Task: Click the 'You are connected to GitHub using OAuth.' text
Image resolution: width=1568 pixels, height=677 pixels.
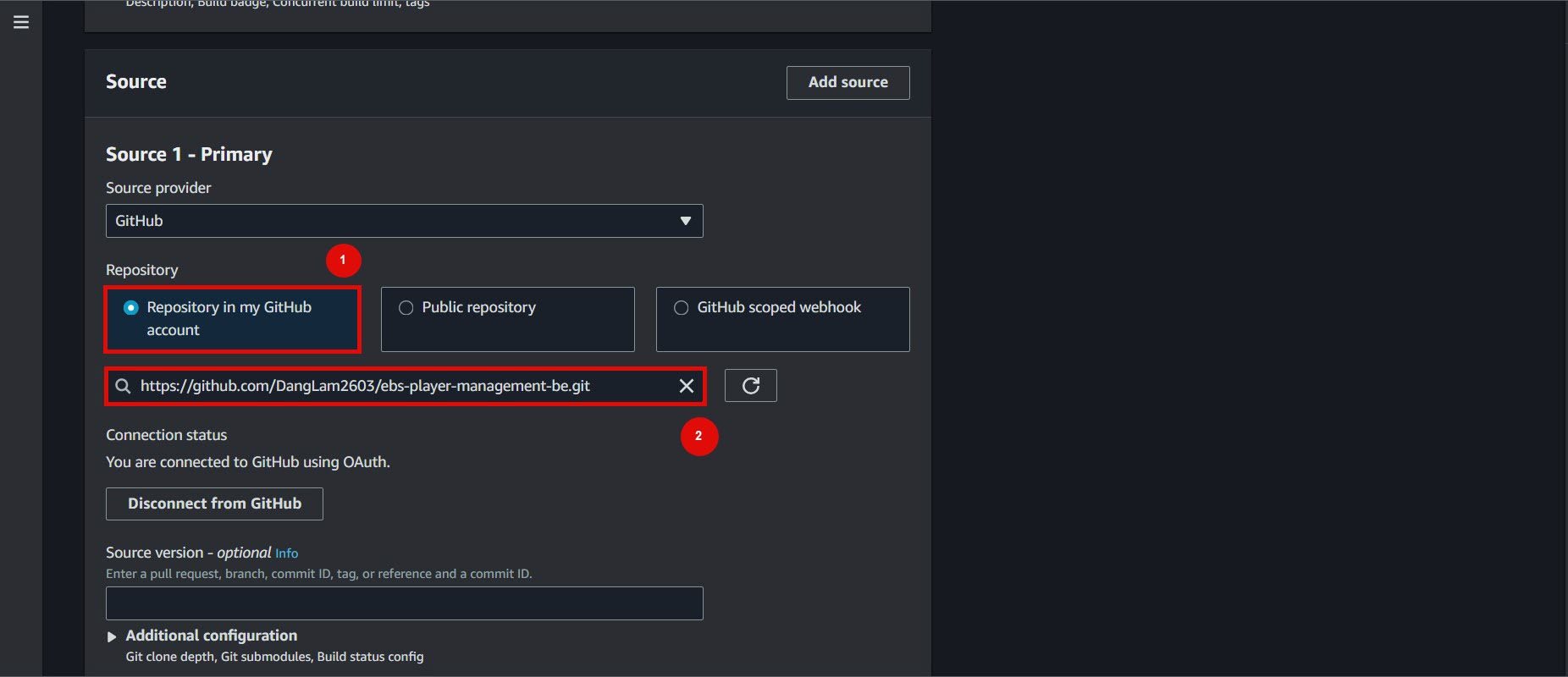Action: pos(248,462)
